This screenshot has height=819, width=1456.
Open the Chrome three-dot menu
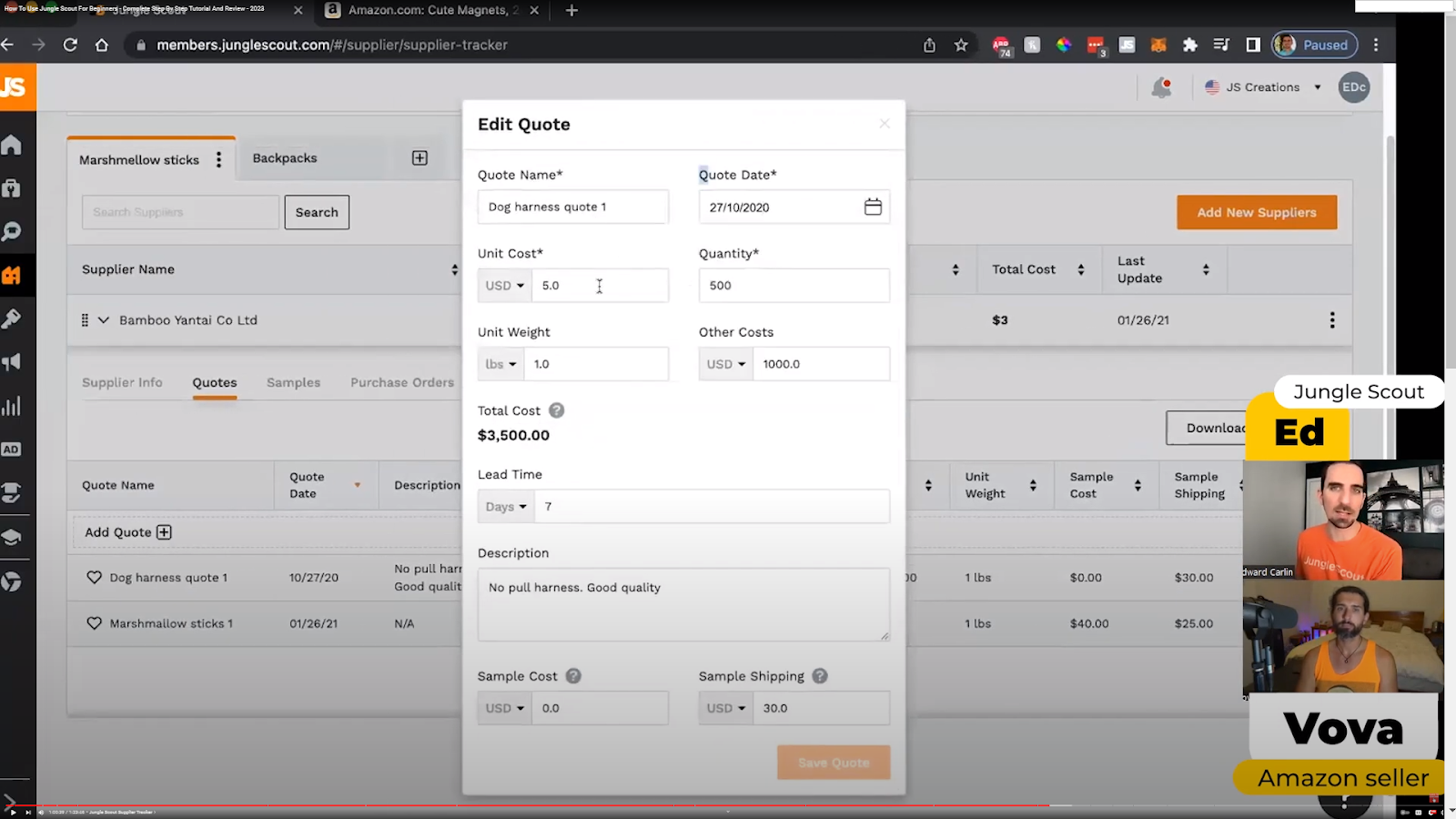(1376, 45)
